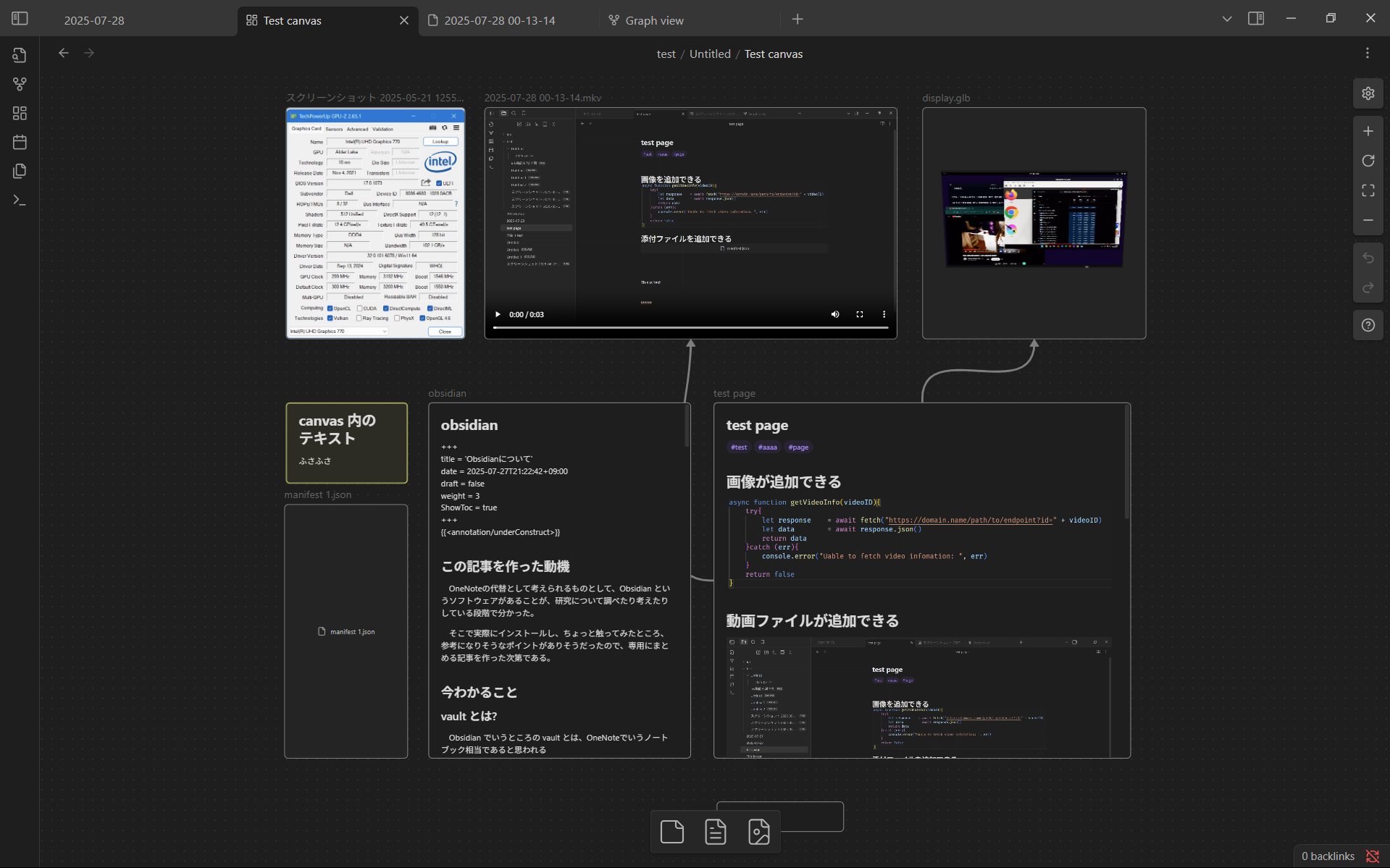
Task: Redo canvas action
Action: point(1368,287)
